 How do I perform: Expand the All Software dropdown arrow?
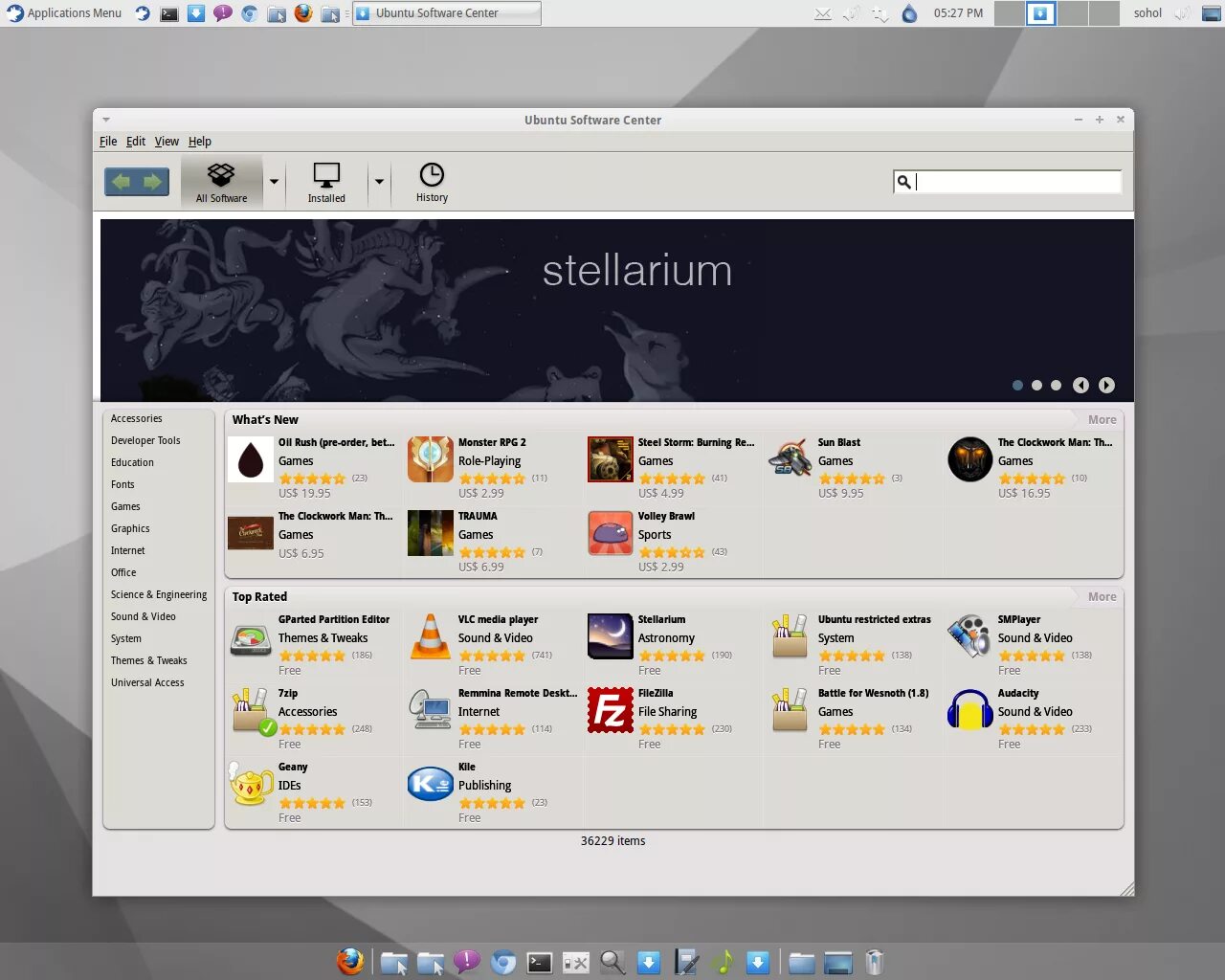point(275,182)
